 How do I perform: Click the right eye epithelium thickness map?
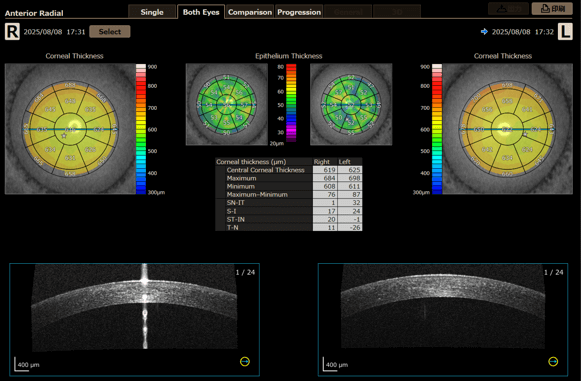point(226,104)
